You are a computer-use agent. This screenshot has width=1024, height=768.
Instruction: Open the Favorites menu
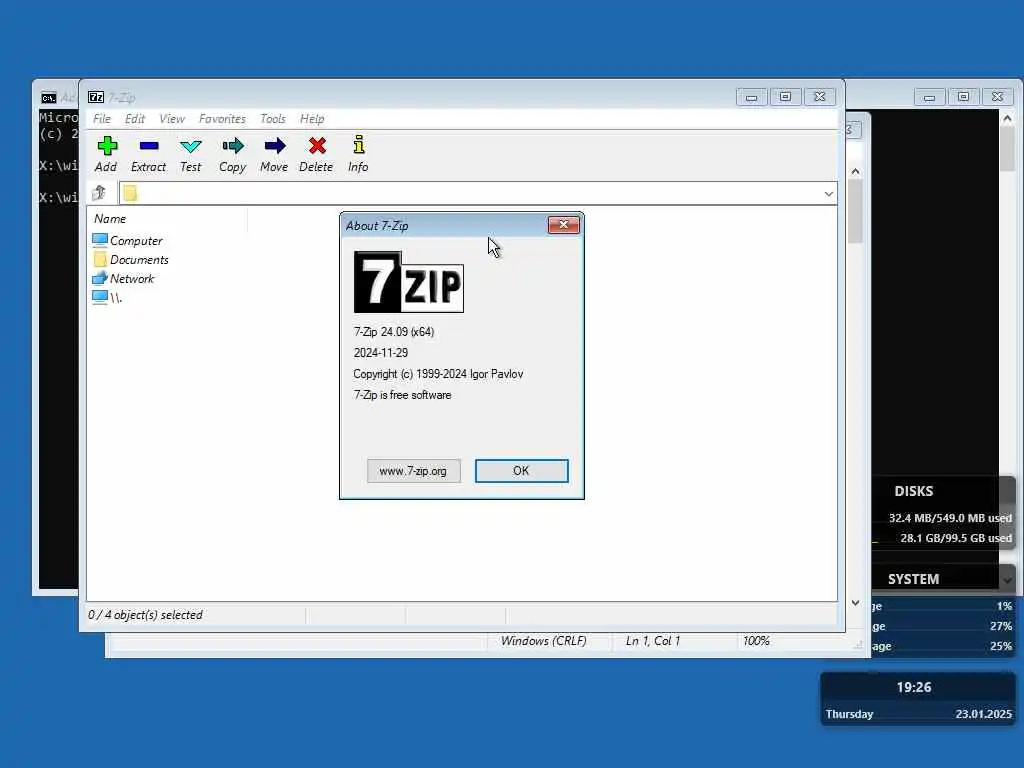pyautogui.click(x=222, y=119)
